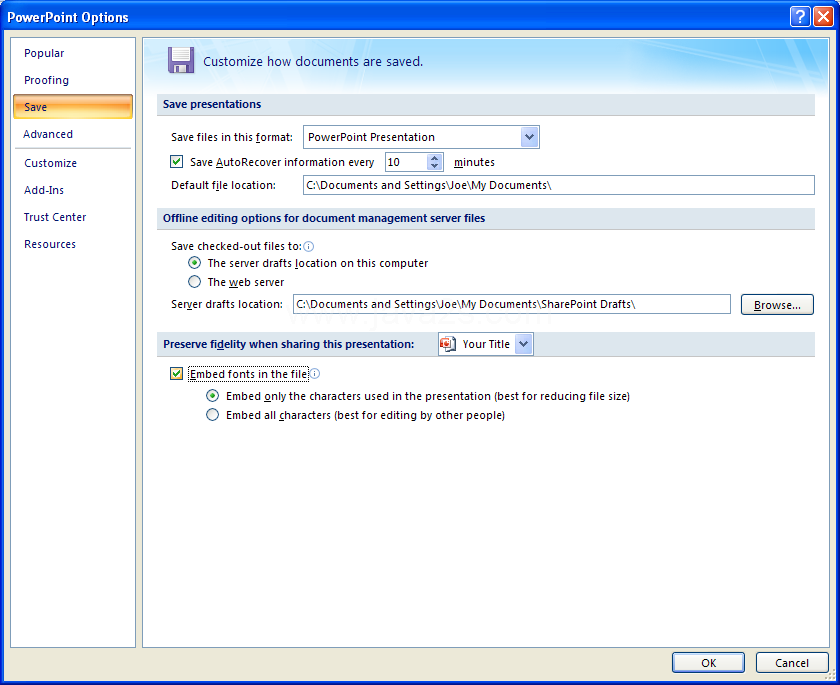The width and height of the screenshot is (840, 685).
Task: Open the Save files in this format dropdown
Action: point(529,137)
